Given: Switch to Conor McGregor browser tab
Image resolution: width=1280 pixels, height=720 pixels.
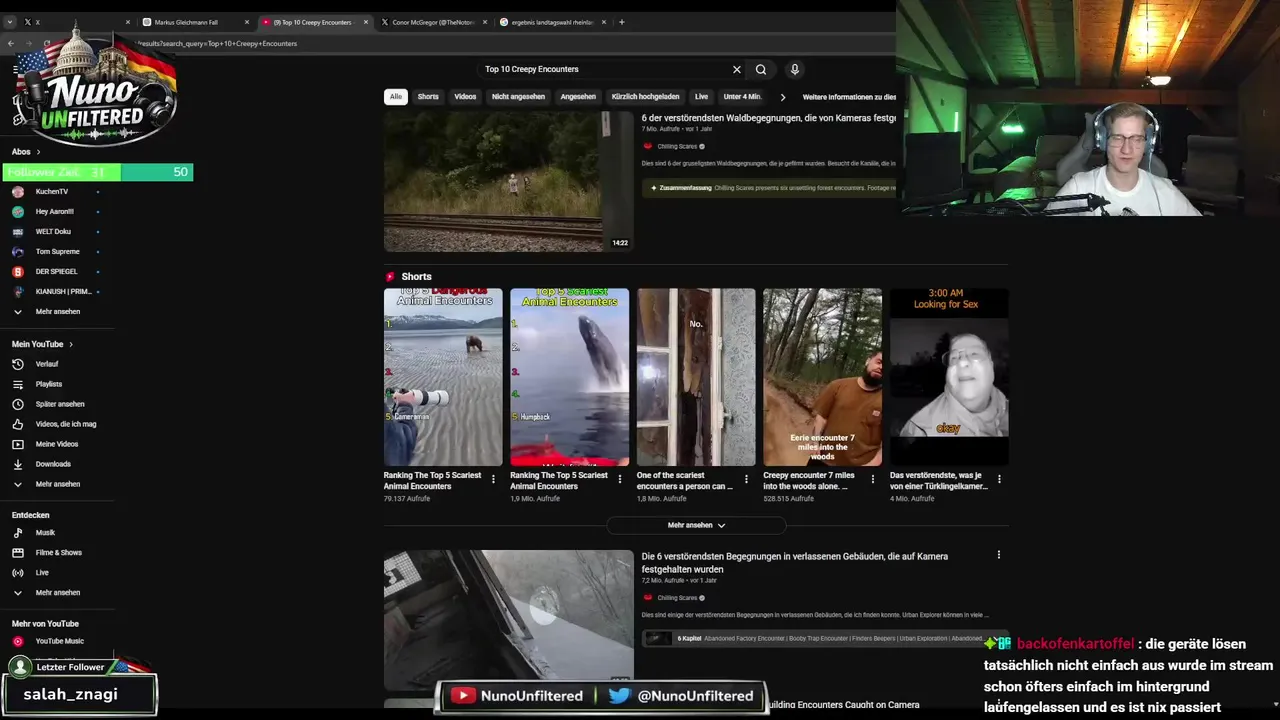Looking at the screenshot, I should coord(434,22).
